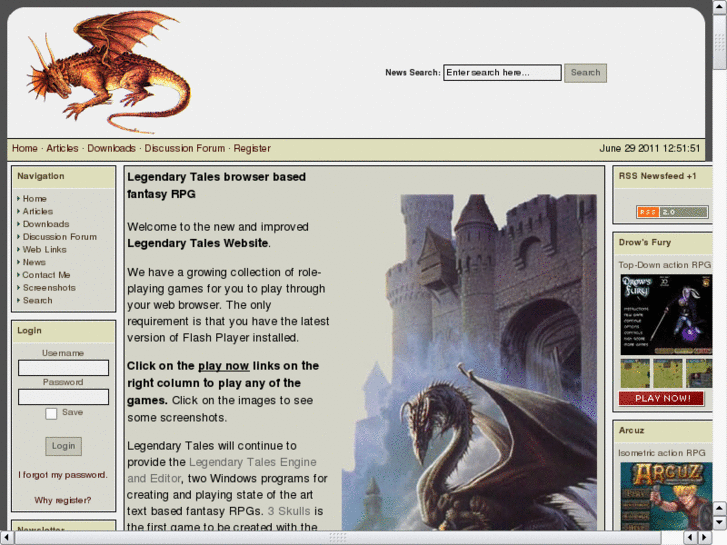Screen dimensions: 727x545
Task: Open the 3 Skulls link
Action: [289, 511]
